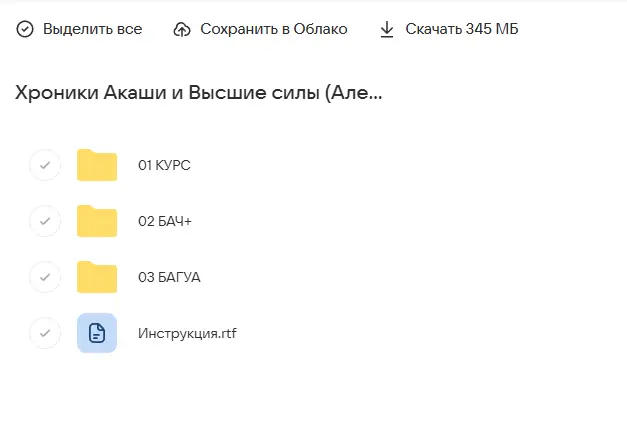Select the checkbox beside 02 БАЧ+
The width and height of the screenshot is (627, 442).
click(45, 221)
